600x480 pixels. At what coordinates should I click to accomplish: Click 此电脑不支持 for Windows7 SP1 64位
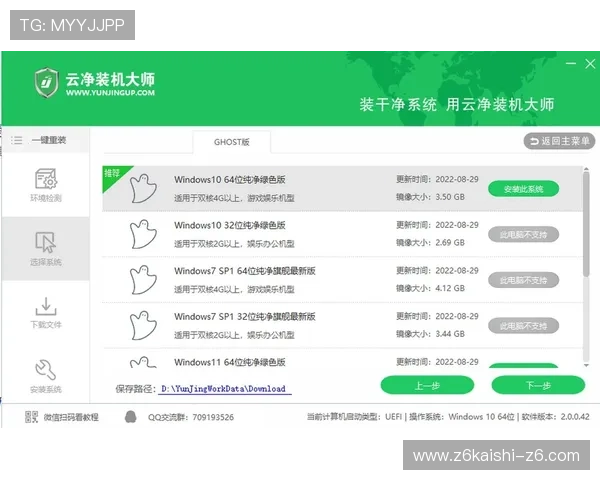tap(523, 280)
